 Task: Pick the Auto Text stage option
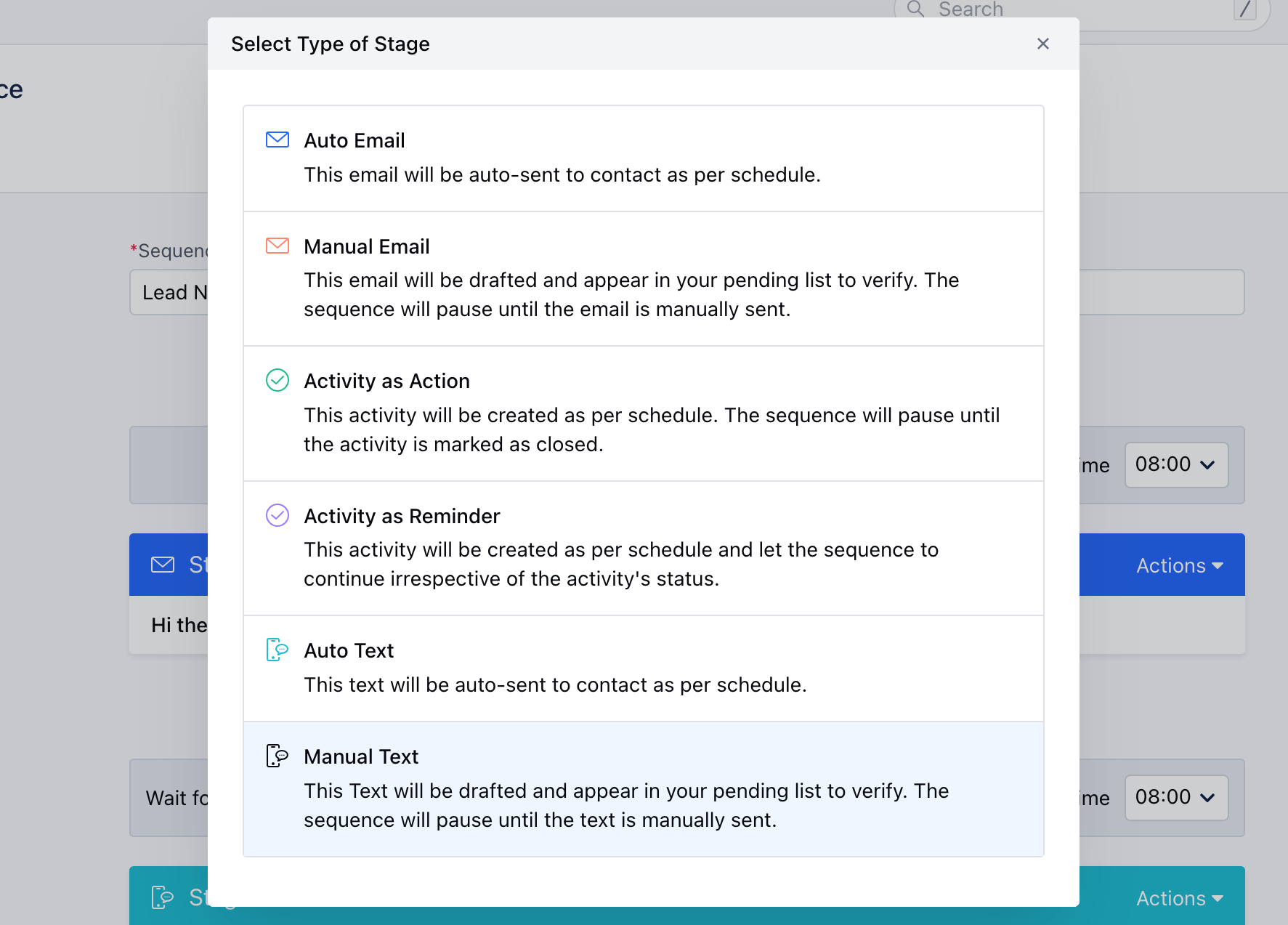coord(644,668)
